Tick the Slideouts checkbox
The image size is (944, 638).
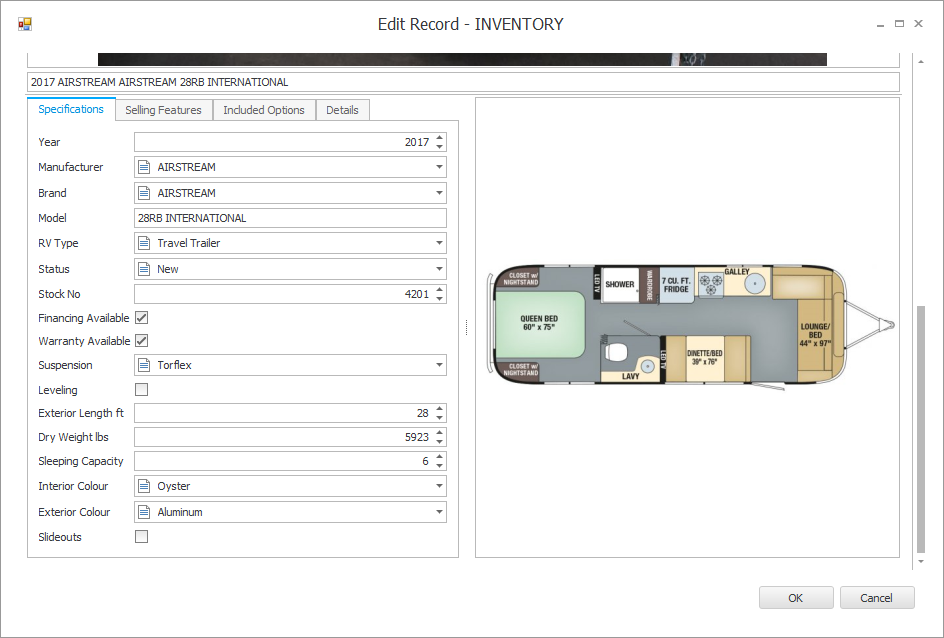coord(141,537)
